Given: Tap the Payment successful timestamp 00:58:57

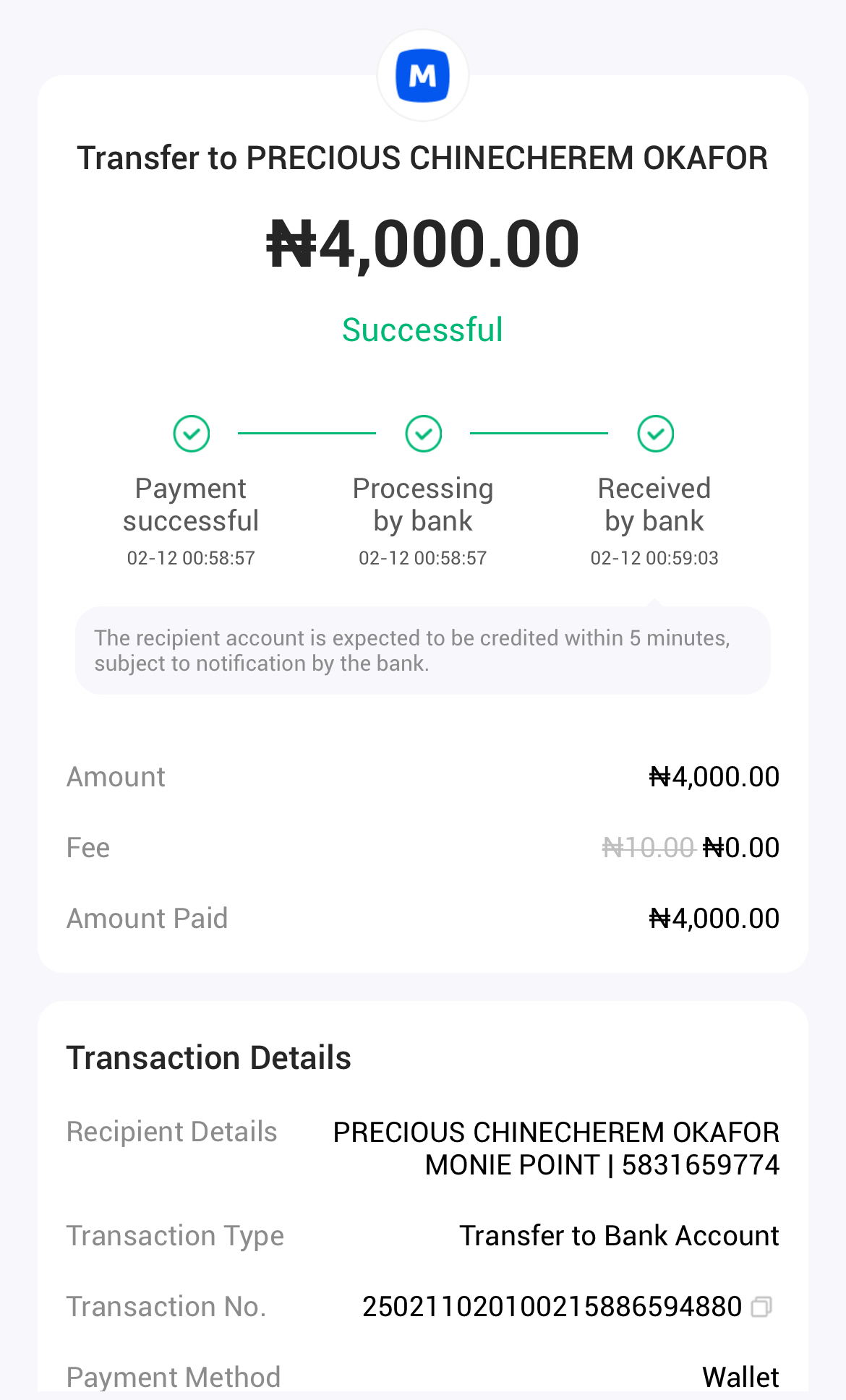Looking at the screenshot, I should [x=191, y=558].
